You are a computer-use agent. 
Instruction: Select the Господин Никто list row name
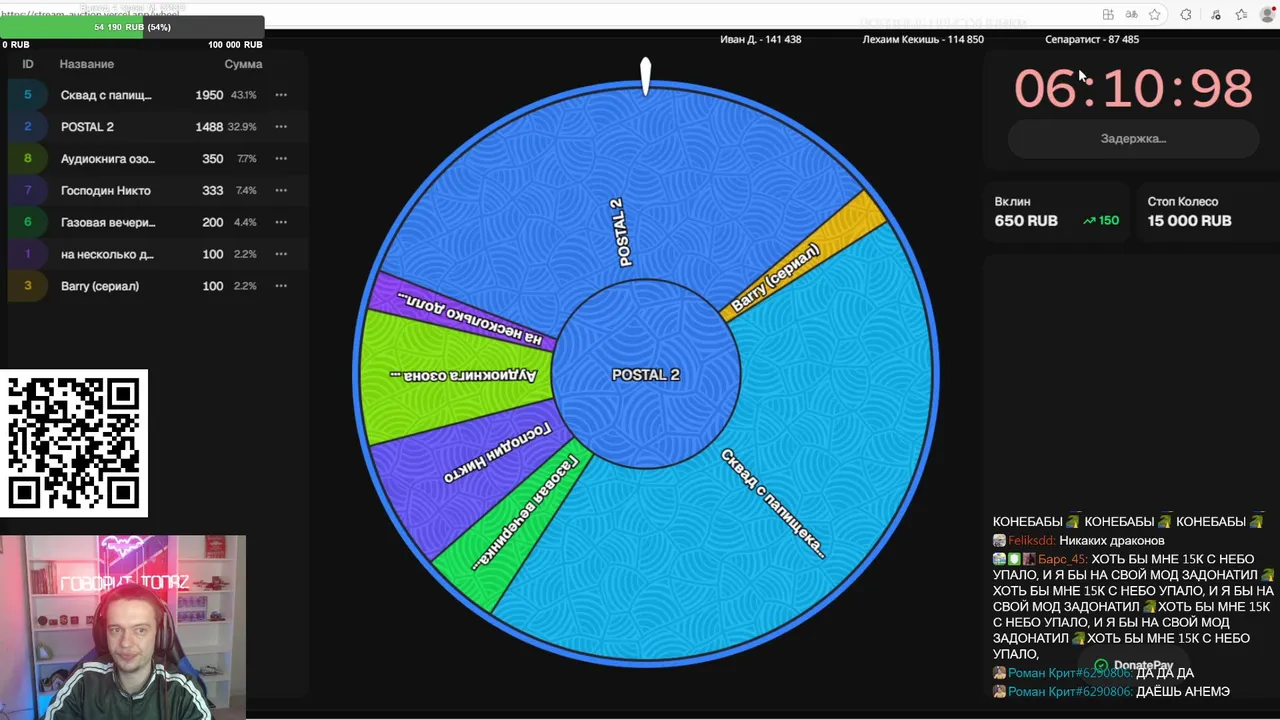tap(105, 190)
